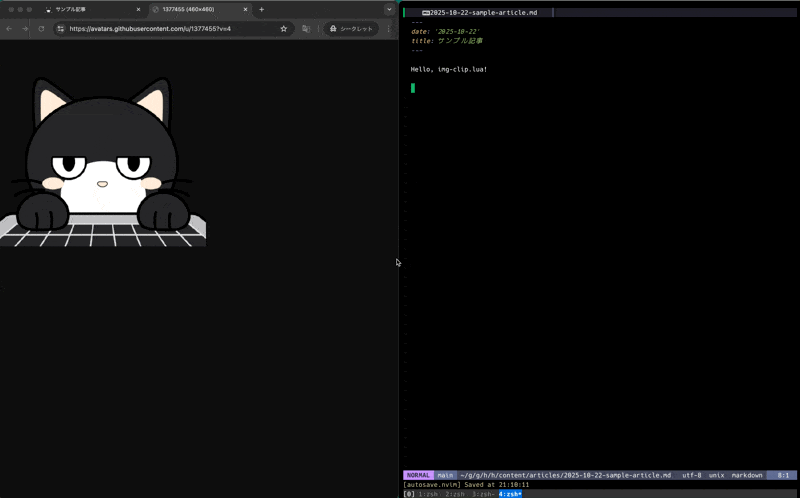Reload the current page
800x498 pixels.
pyautogui.click(x=41, y=29)
